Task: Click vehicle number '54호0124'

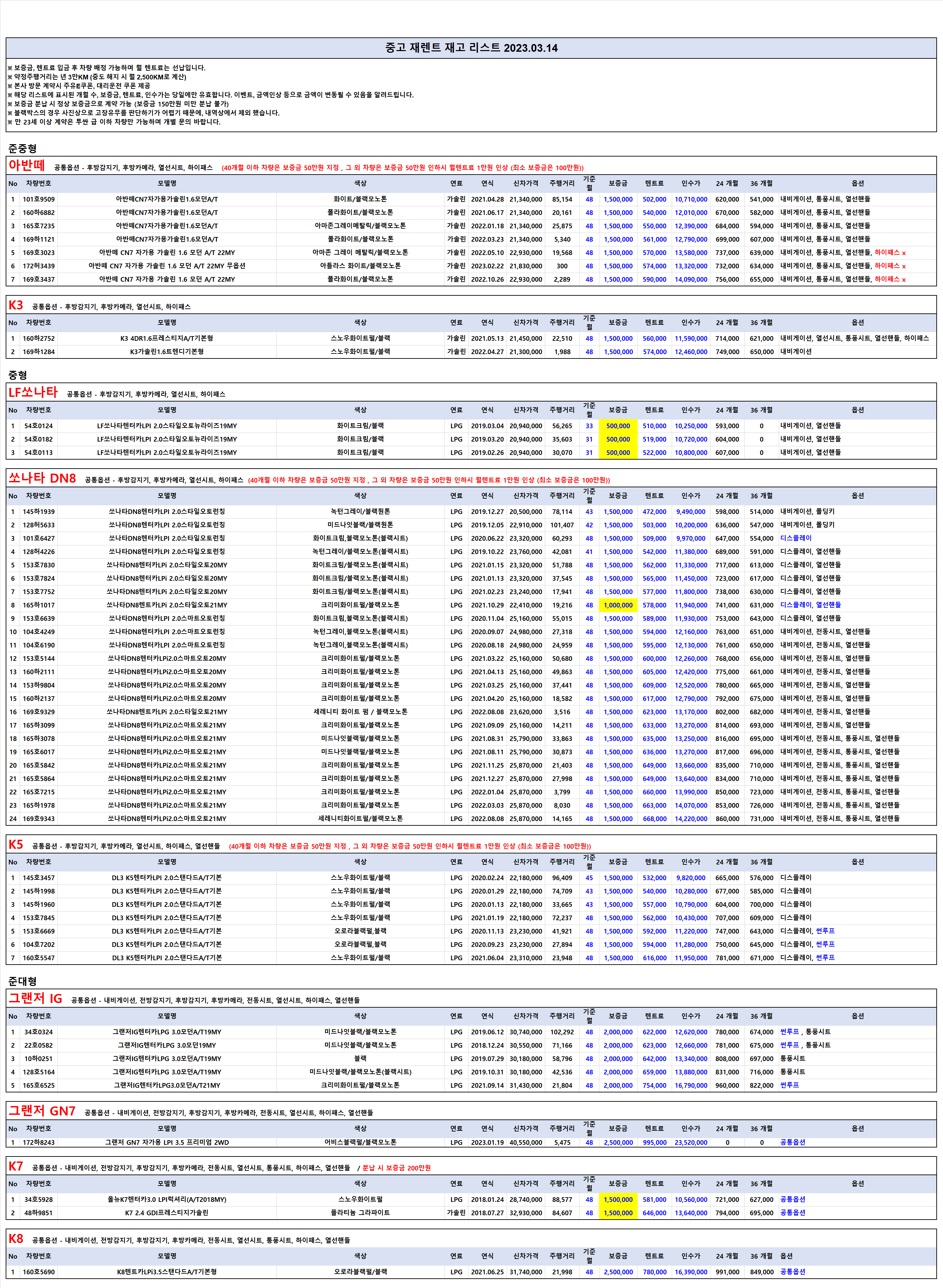Action: (x=39, y=426)
